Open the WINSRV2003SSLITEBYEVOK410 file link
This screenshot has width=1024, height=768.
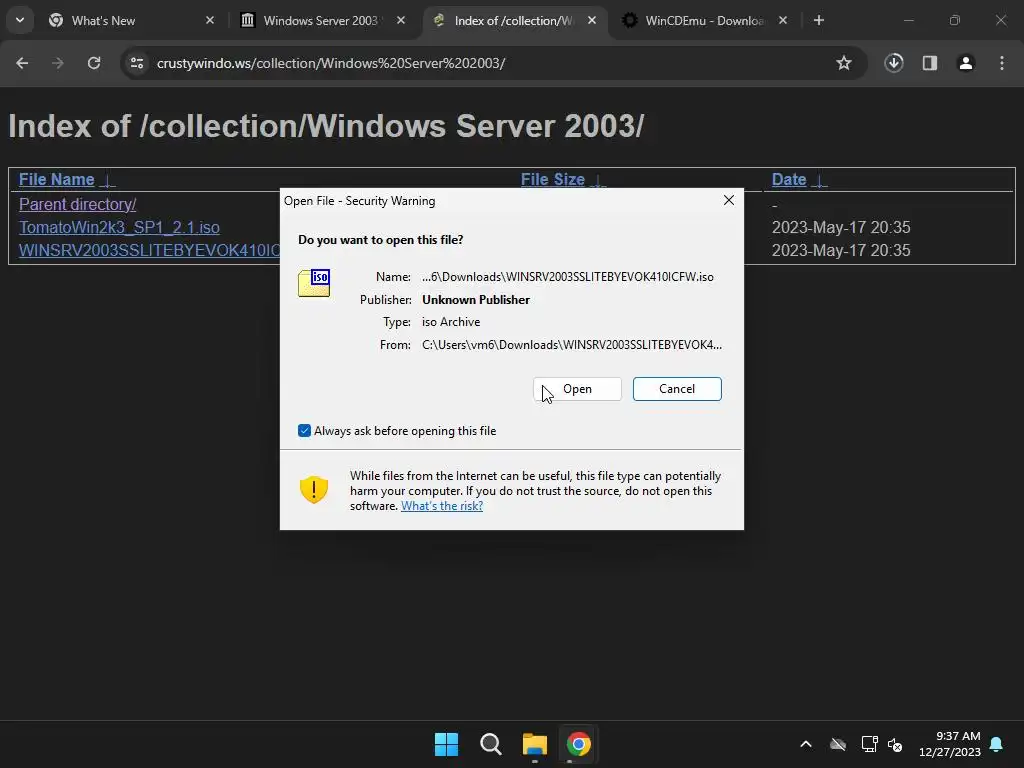pyautogui.click(x=149, y=250)
